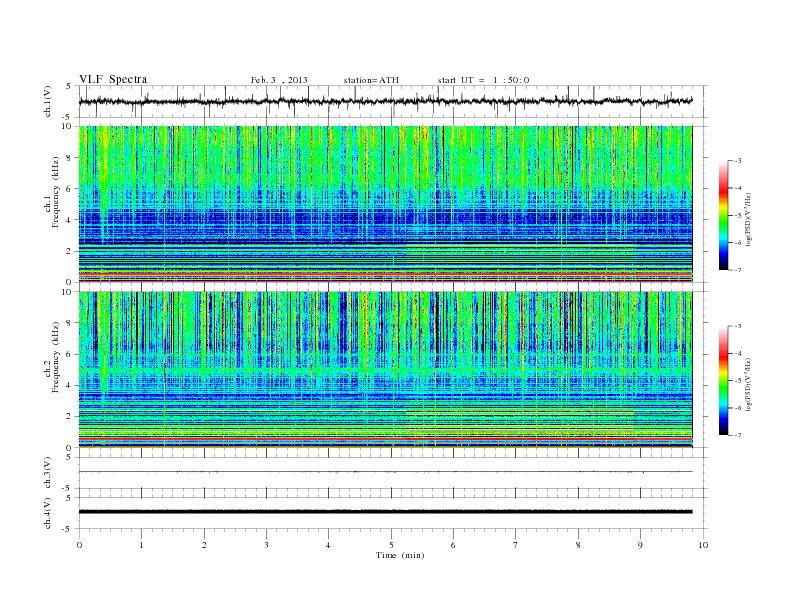Click the ch.3 flat waveform line
The image size is (792, 612).
point(385,472)
